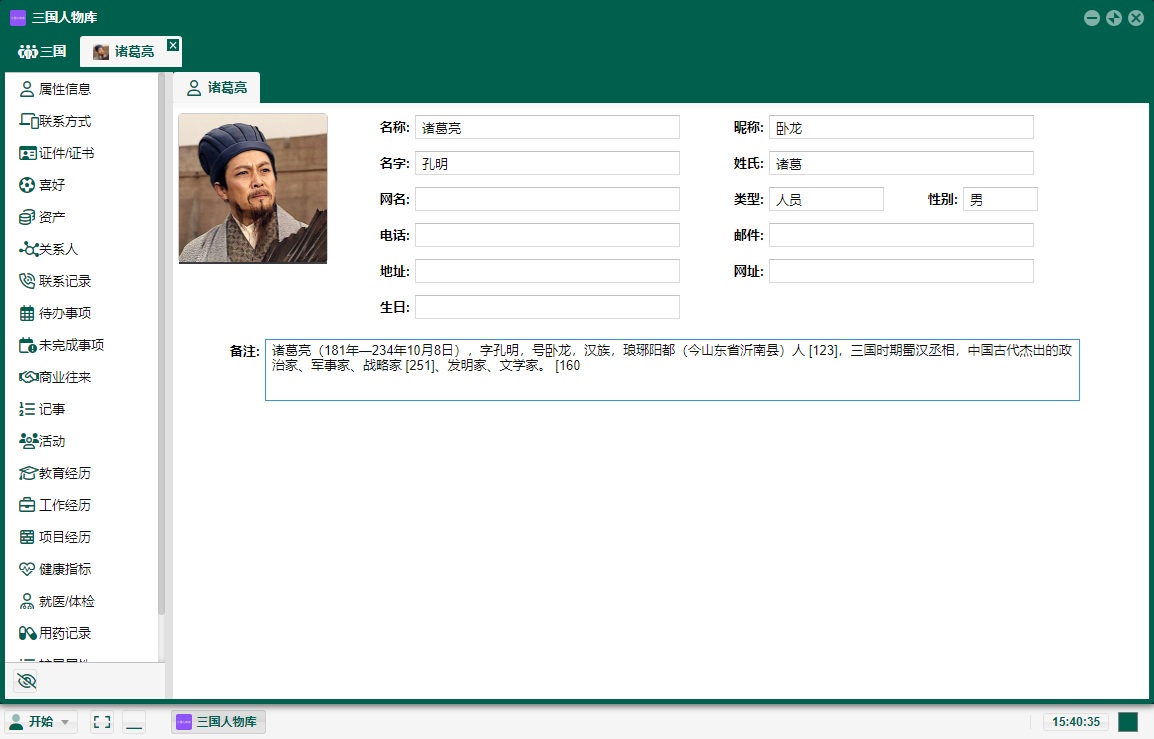Open the 类型 field showing 人员
Screen dimensions: 1154x739
827,198
